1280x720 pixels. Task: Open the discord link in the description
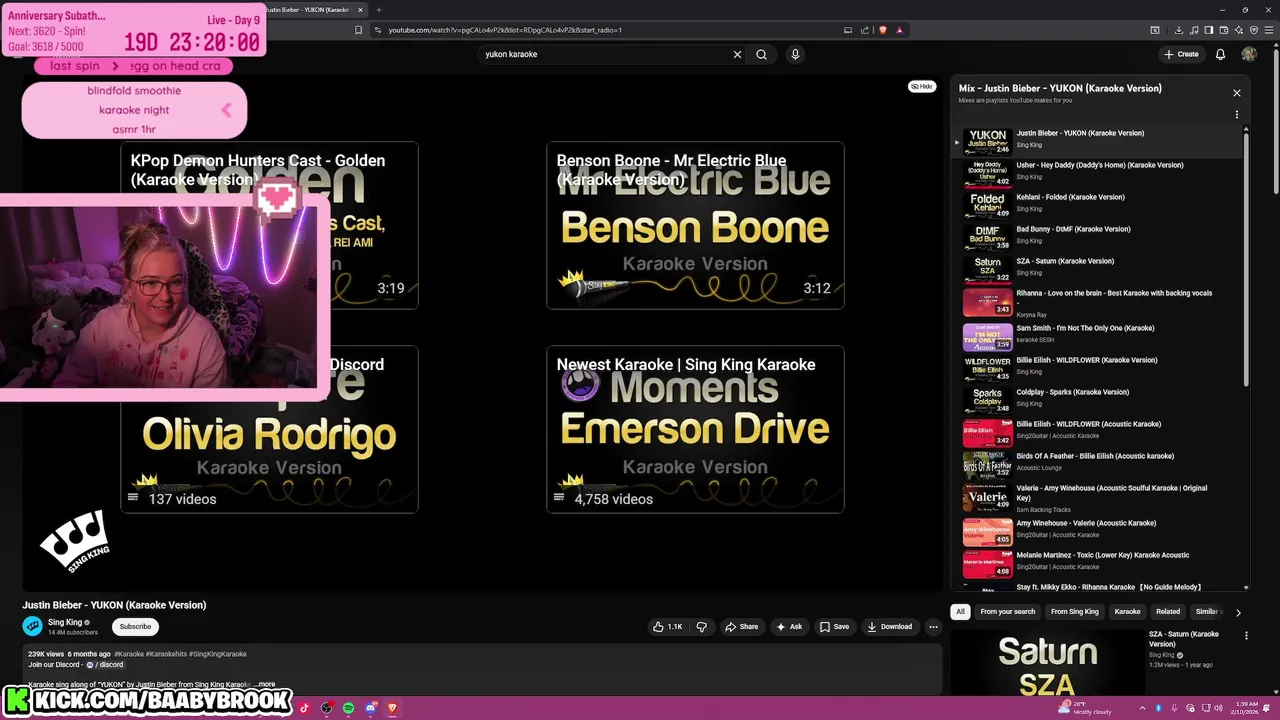105,665
